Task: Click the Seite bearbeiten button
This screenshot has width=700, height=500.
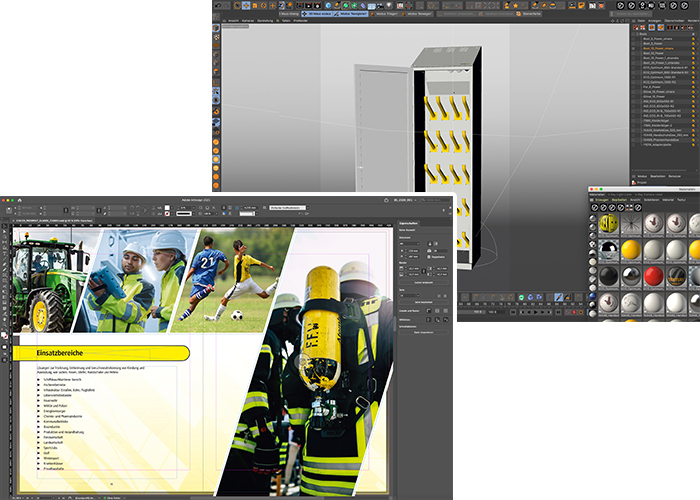Action: 424,302
